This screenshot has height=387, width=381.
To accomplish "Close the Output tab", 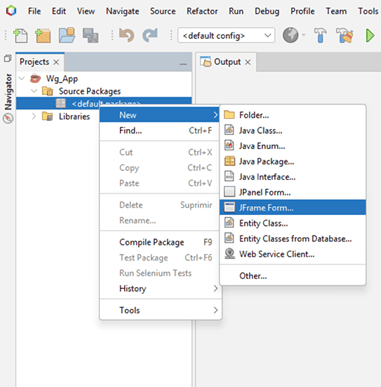I will pyautogui.click(x=248, y=62).
